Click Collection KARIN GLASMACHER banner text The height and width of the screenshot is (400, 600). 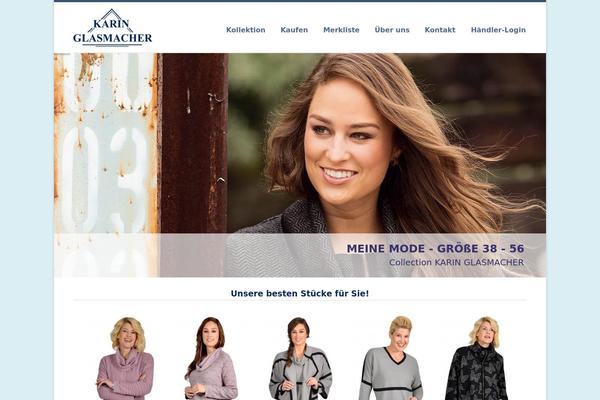tap(457, 263)
